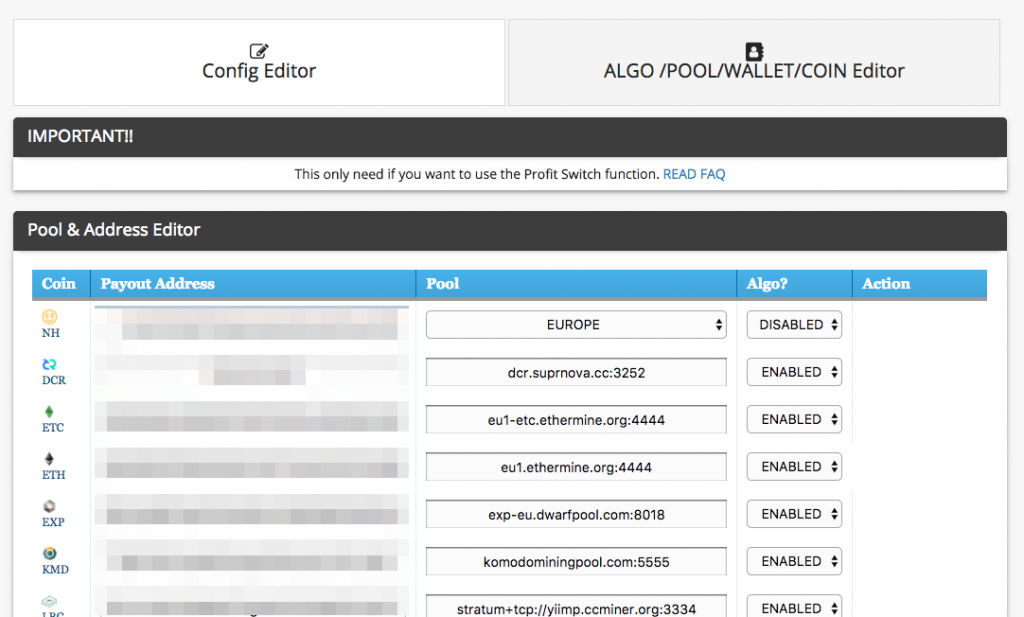Viewport: 1024px width, 617px height.
Task: Click the ALGO/POOL/WALLET/COIN Editor contact icon
Action: tap(754, 51)
